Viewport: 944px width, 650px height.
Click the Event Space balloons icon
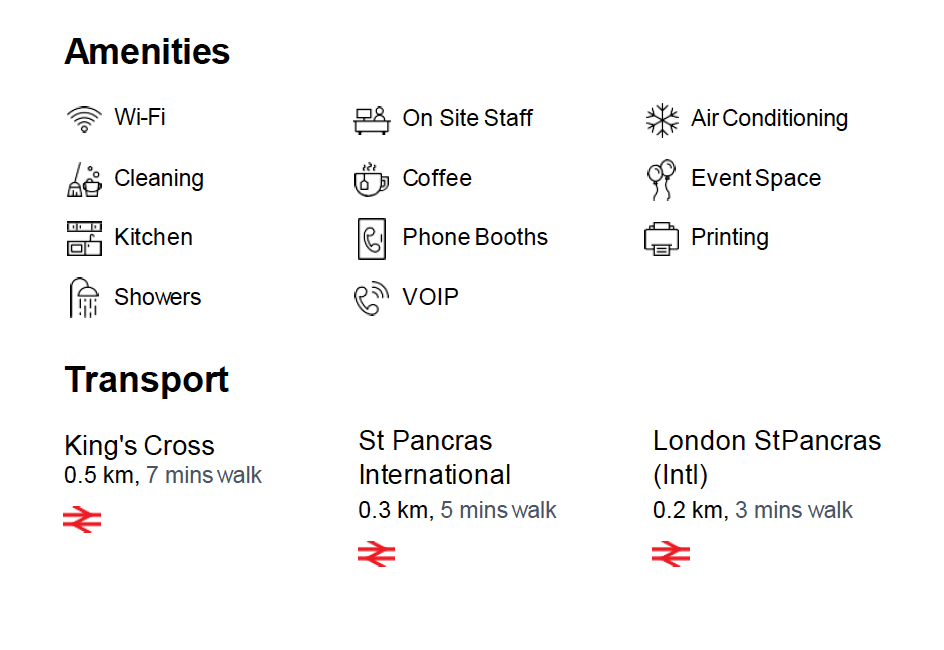tap(660, 179)
